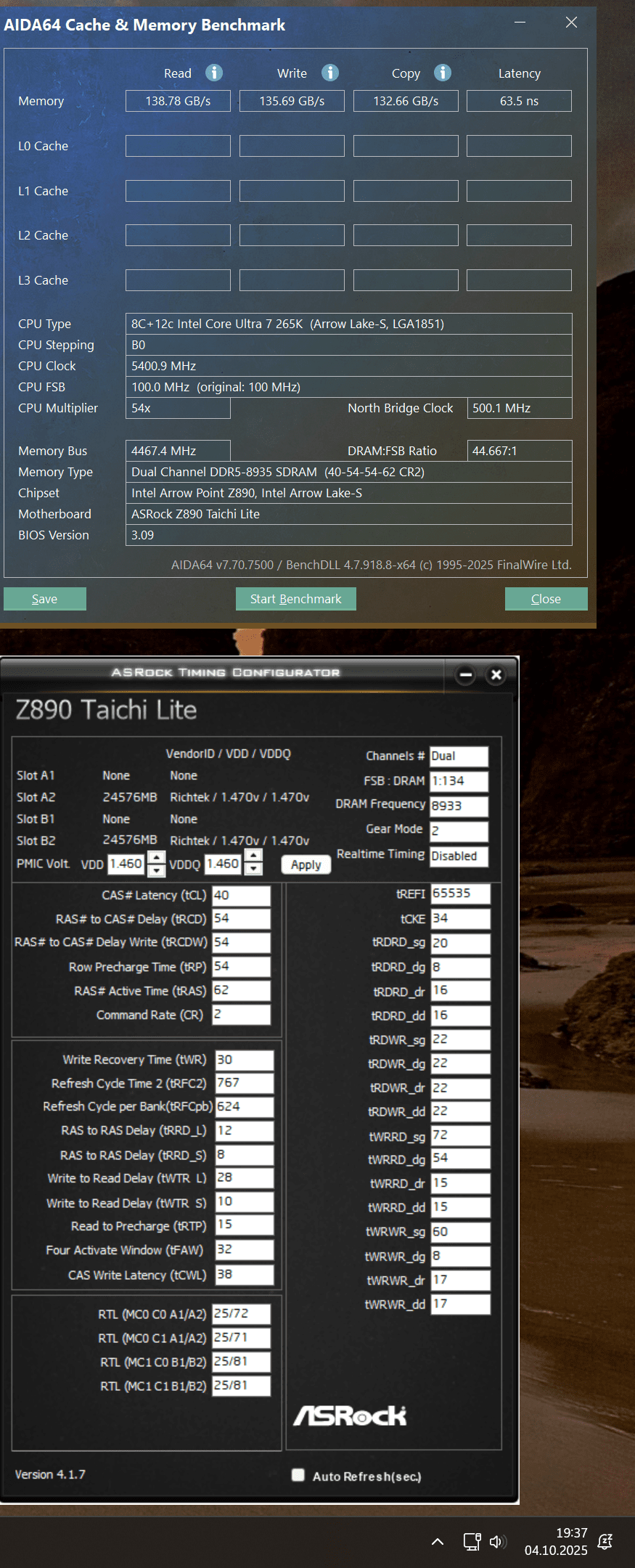Click the Memory Latency value 63.5 ns

tap(519, 101)
